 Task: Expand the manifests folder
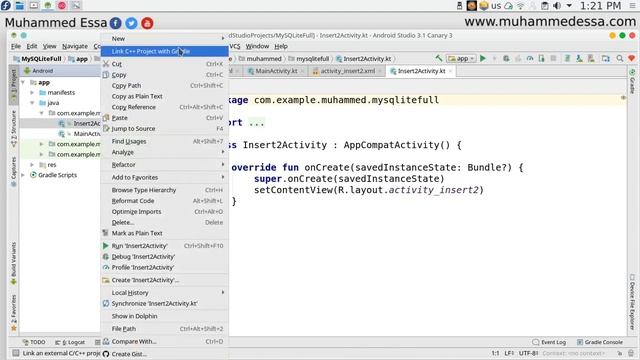32,93
